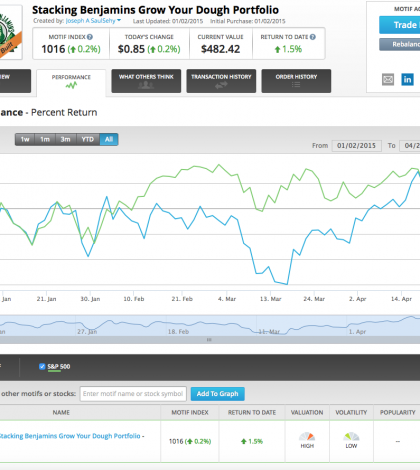This screenshot has height=470, width=420.
Task: Select the All time range
Action: point(109,139)
